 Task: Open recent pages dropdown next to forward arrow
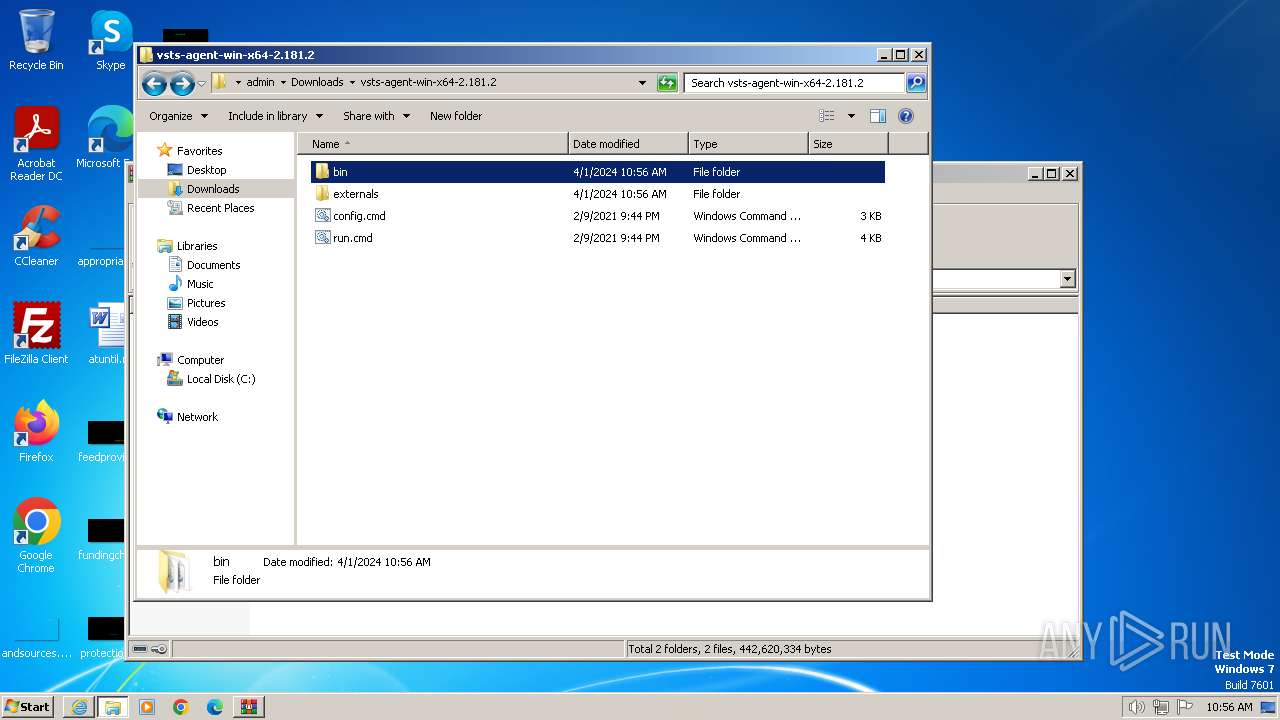pyautogui.click(x=201, y=83)
